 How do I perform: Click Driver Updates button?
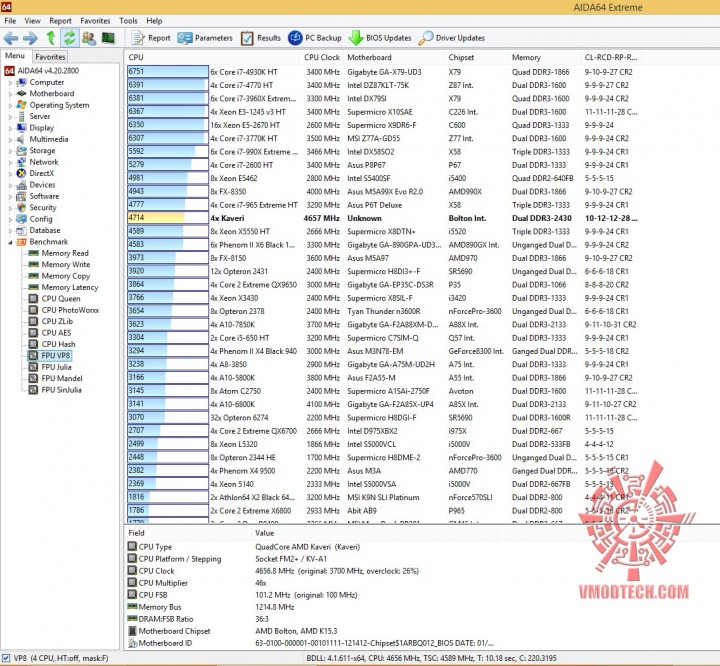coord(451,38)
